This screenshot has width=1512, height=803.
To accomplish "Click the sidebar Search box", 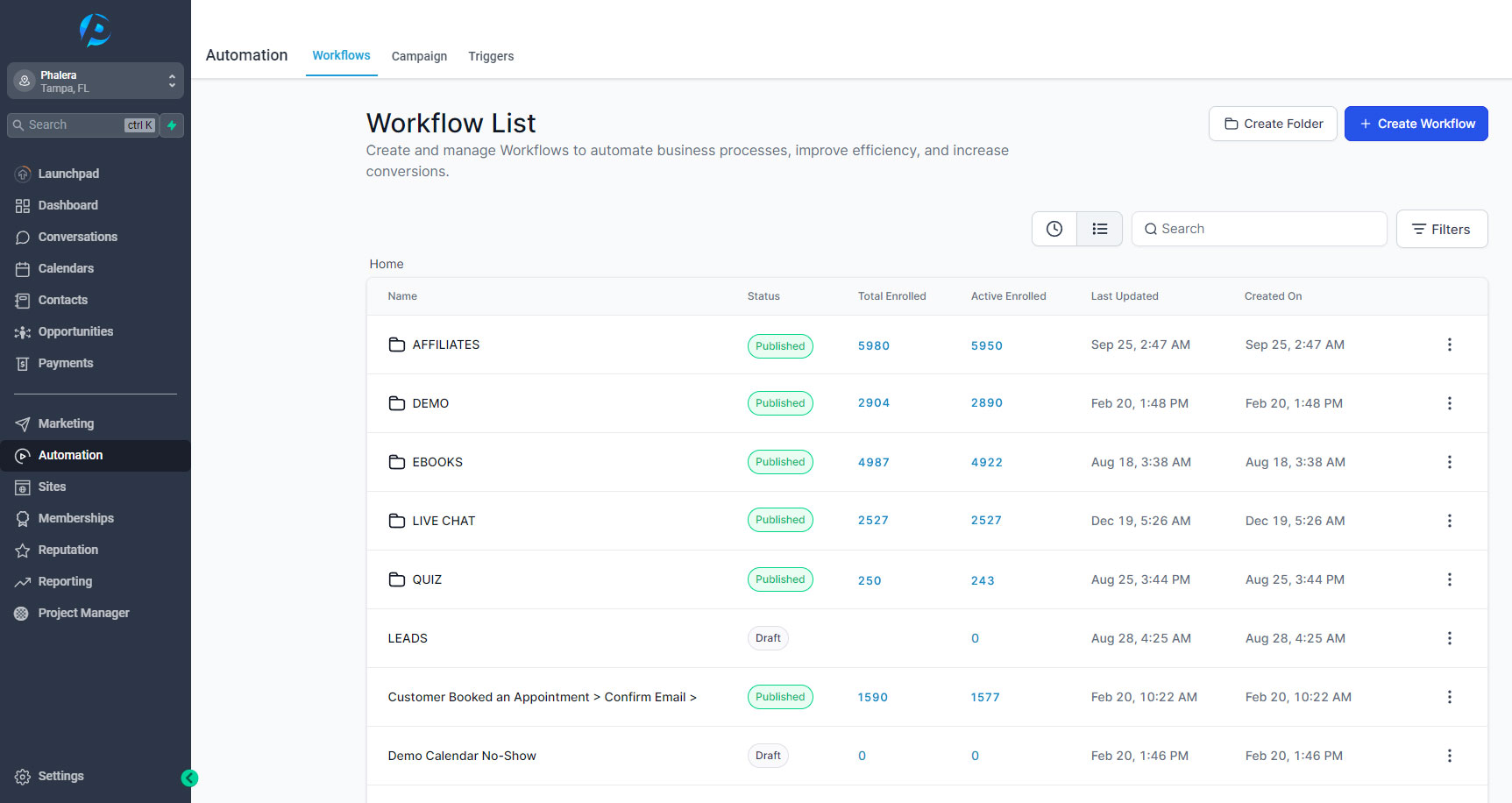I will click(82, 125).
